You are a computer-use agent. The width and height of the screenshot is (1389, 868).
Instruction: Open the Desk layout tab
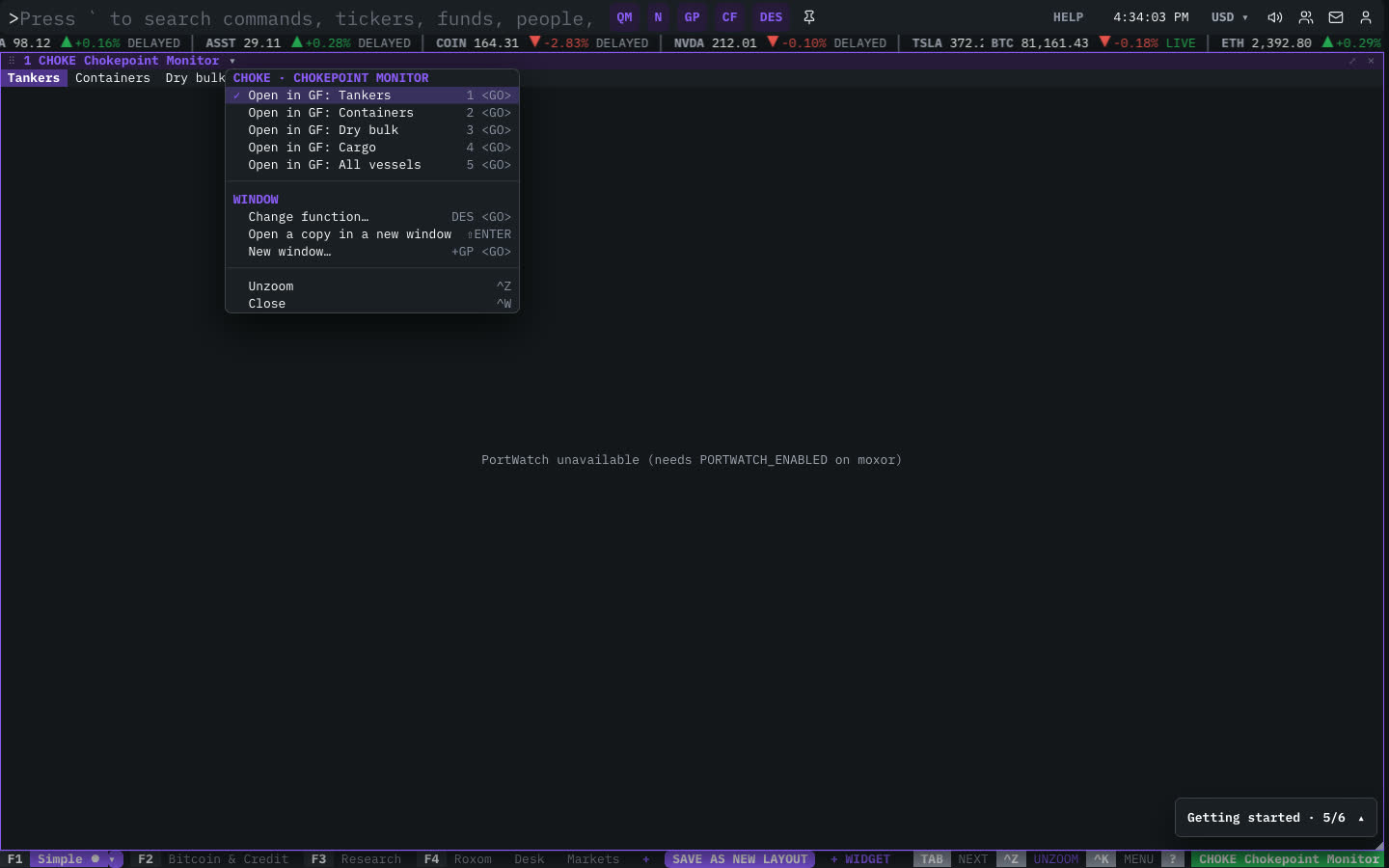pos(530,859)
